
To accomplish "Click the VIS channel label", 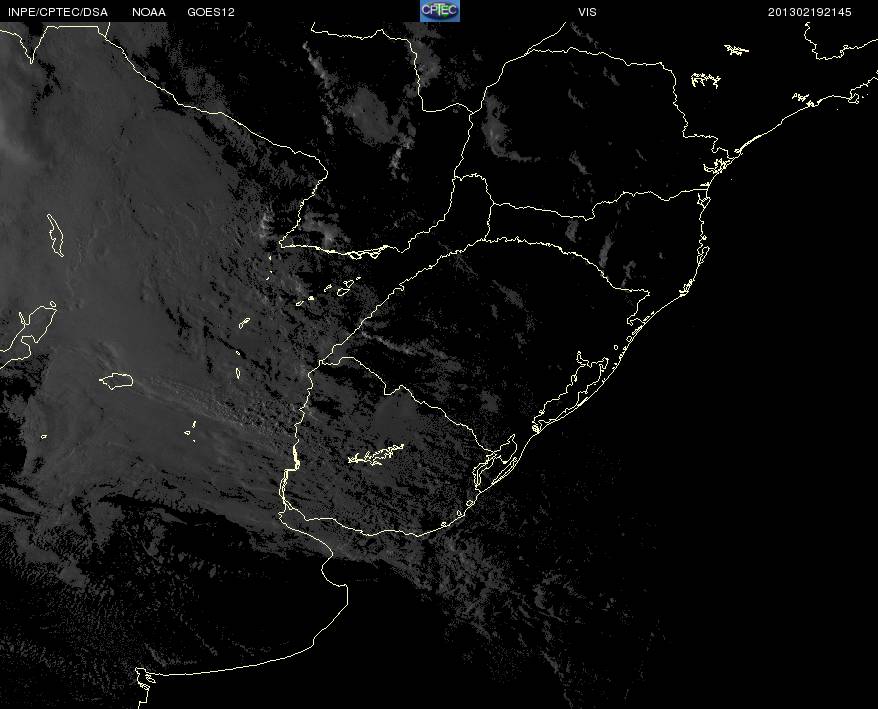I will point(587,12).
